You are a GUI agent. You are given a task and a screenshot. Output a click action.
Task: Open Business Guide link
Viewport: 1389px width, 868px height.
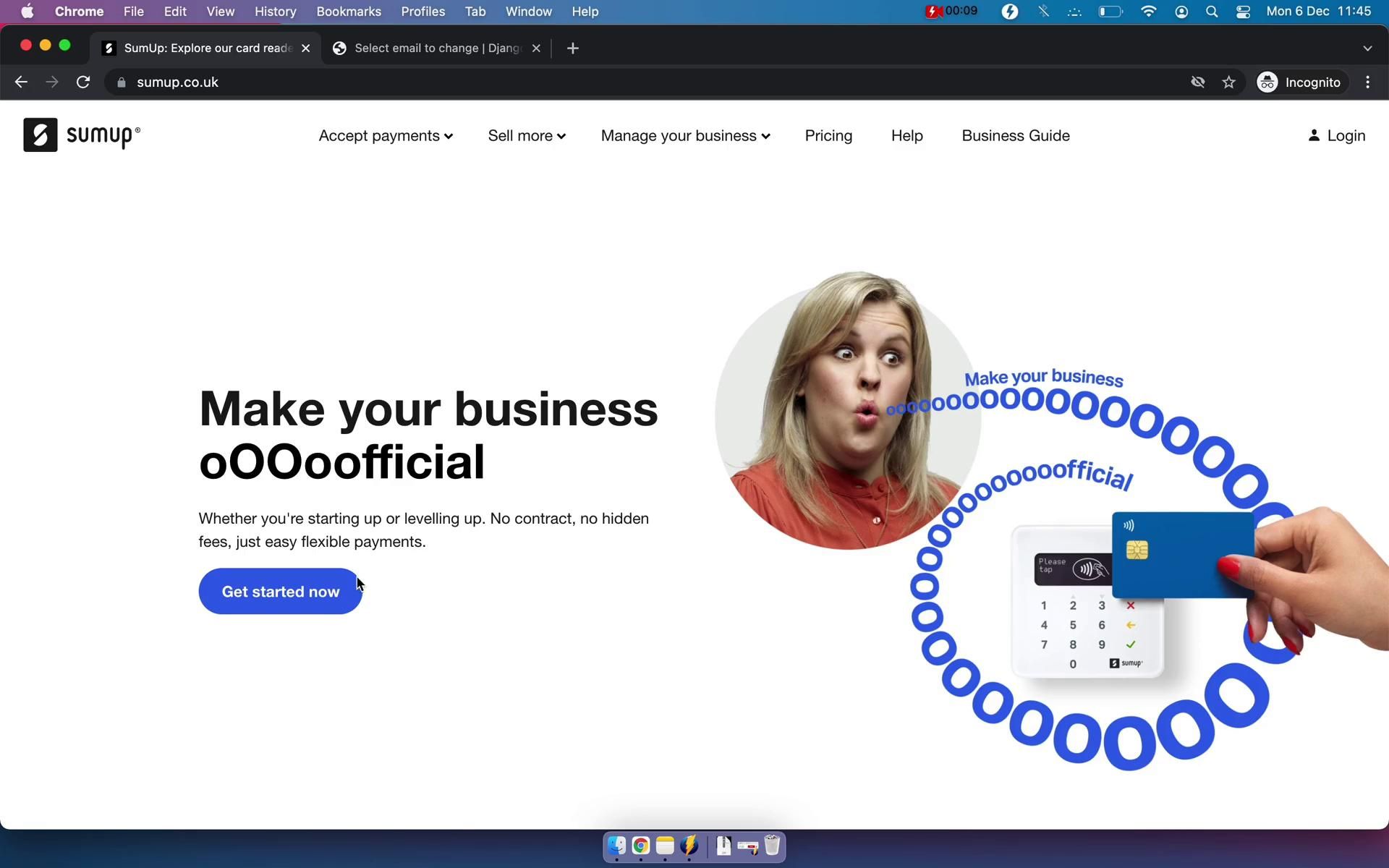(x=1015, y=136)
